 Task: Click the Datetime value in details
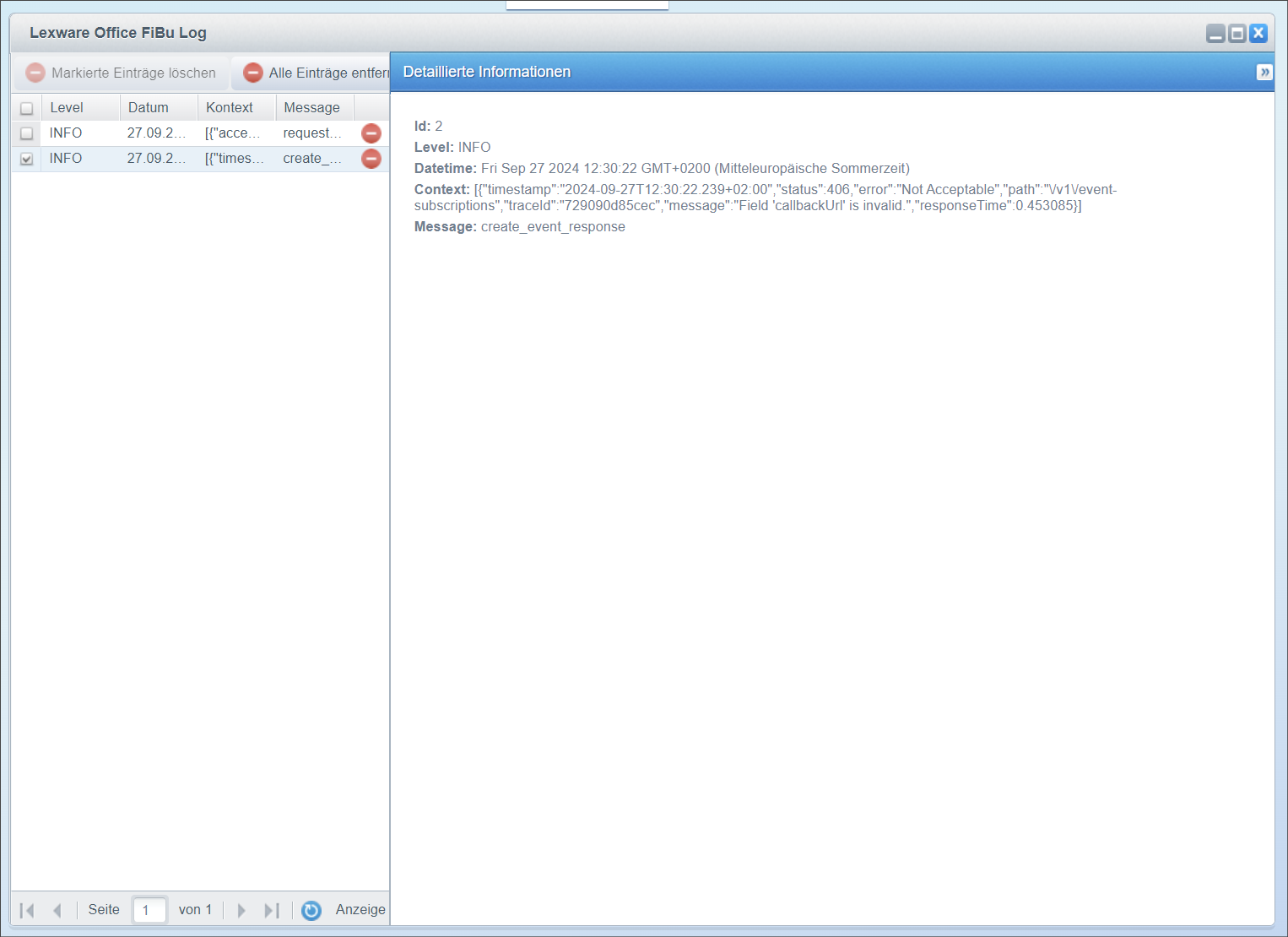pos(695,169)
